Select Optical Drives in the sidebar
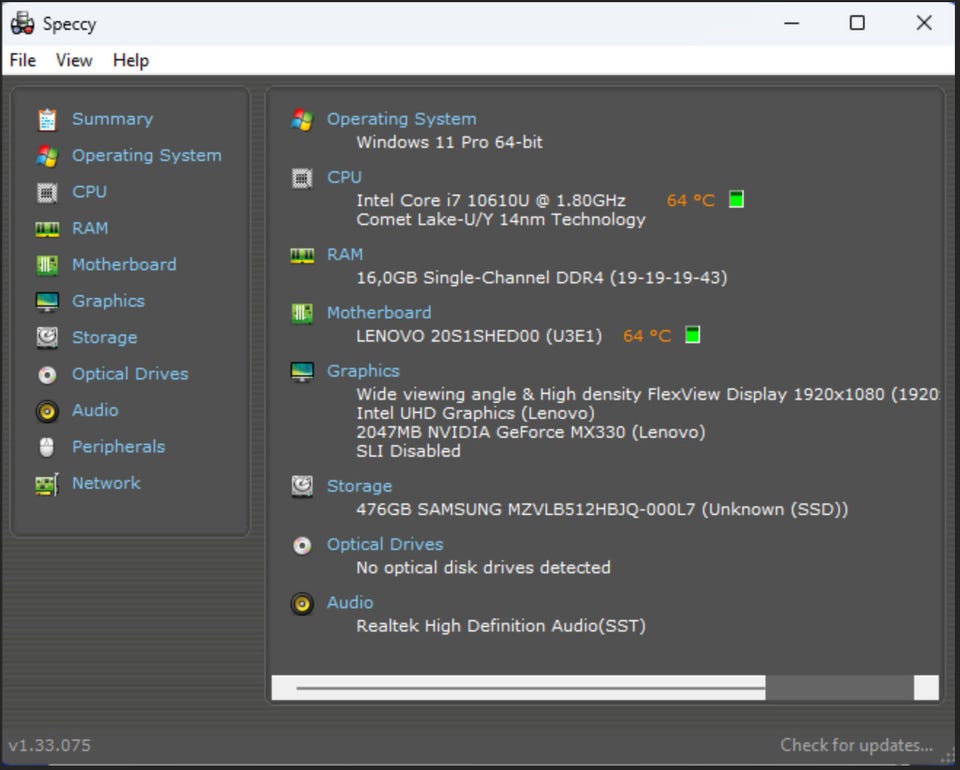The width and height of the screenshot is (960, 770). pyautogui.click(x=130, y=374)
